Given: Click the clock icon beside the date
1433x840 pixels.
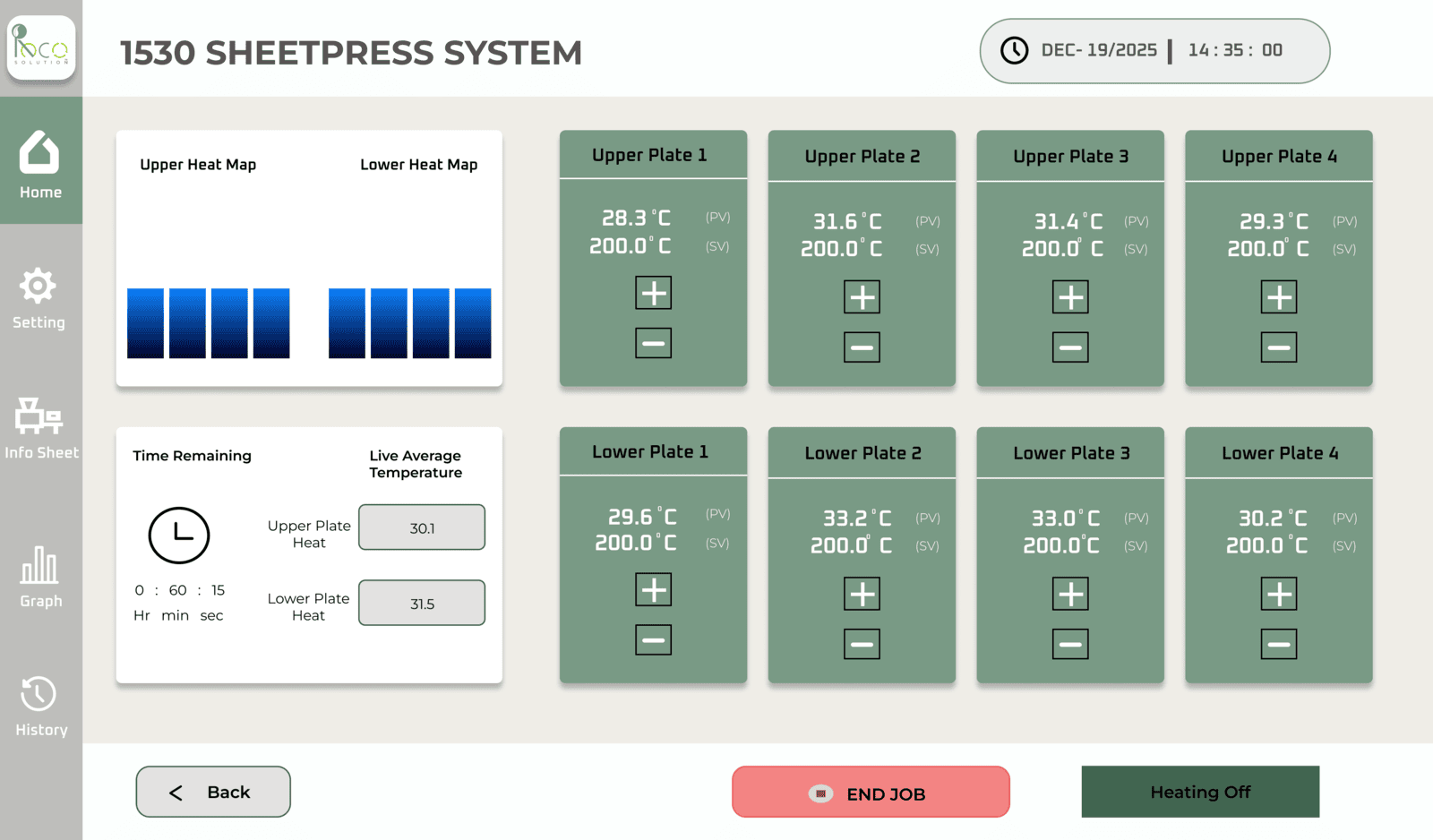Looking at the screenshot, I should (x=1014, y=51).
